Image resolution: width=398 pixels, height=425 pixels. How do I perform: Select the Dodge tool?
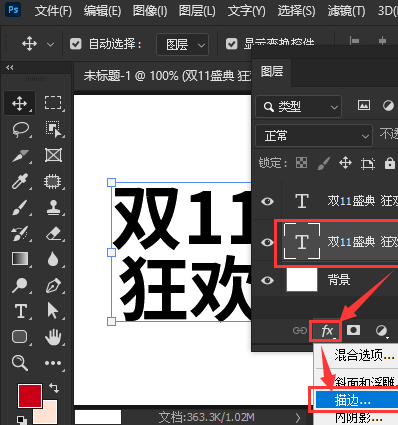pyautogui.click(x=20, y=285)
